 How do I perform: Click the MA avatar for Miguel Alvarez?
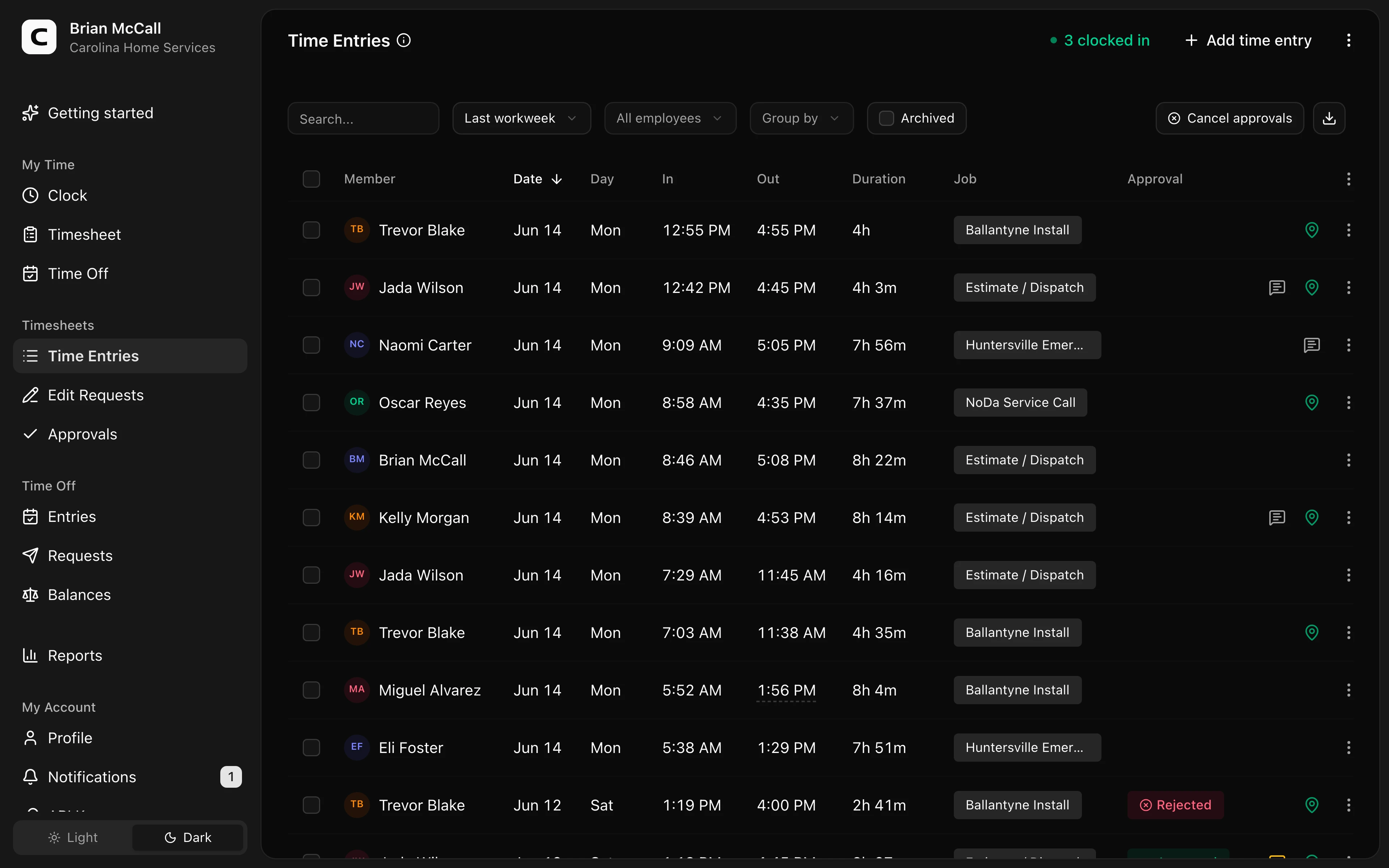[356, 689]
